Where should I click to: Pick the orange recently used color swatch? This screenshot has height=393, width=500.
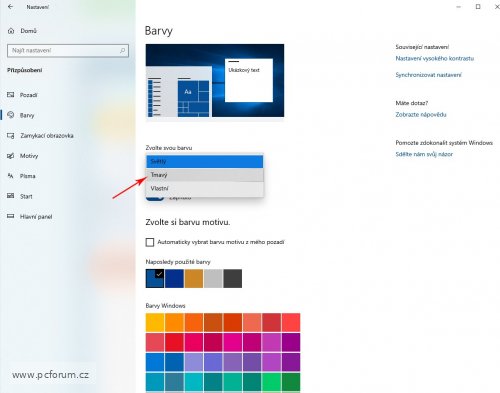click(193, 278)
